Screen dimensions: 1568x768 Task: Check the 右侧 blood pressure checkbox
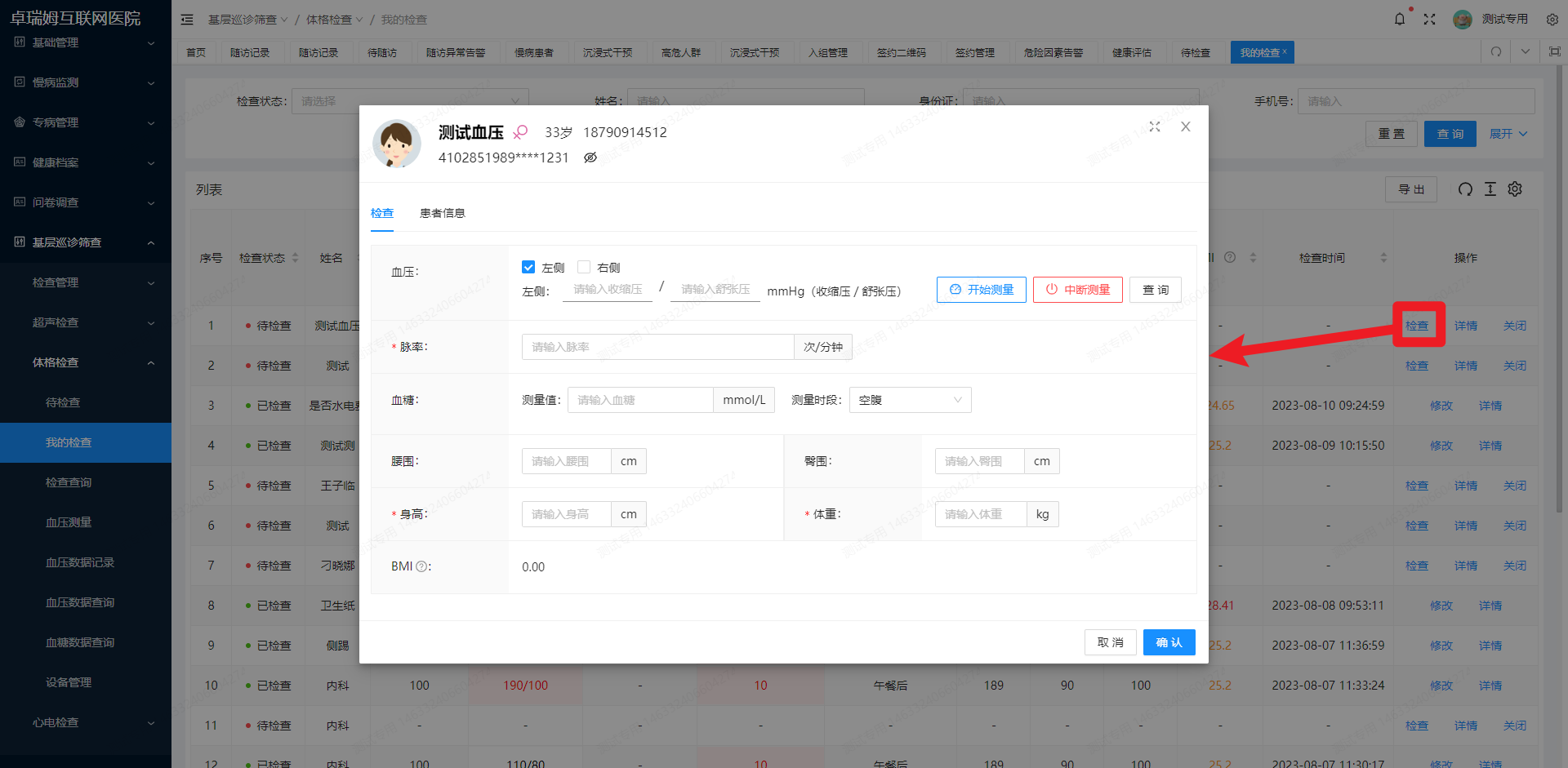[584, 267]
